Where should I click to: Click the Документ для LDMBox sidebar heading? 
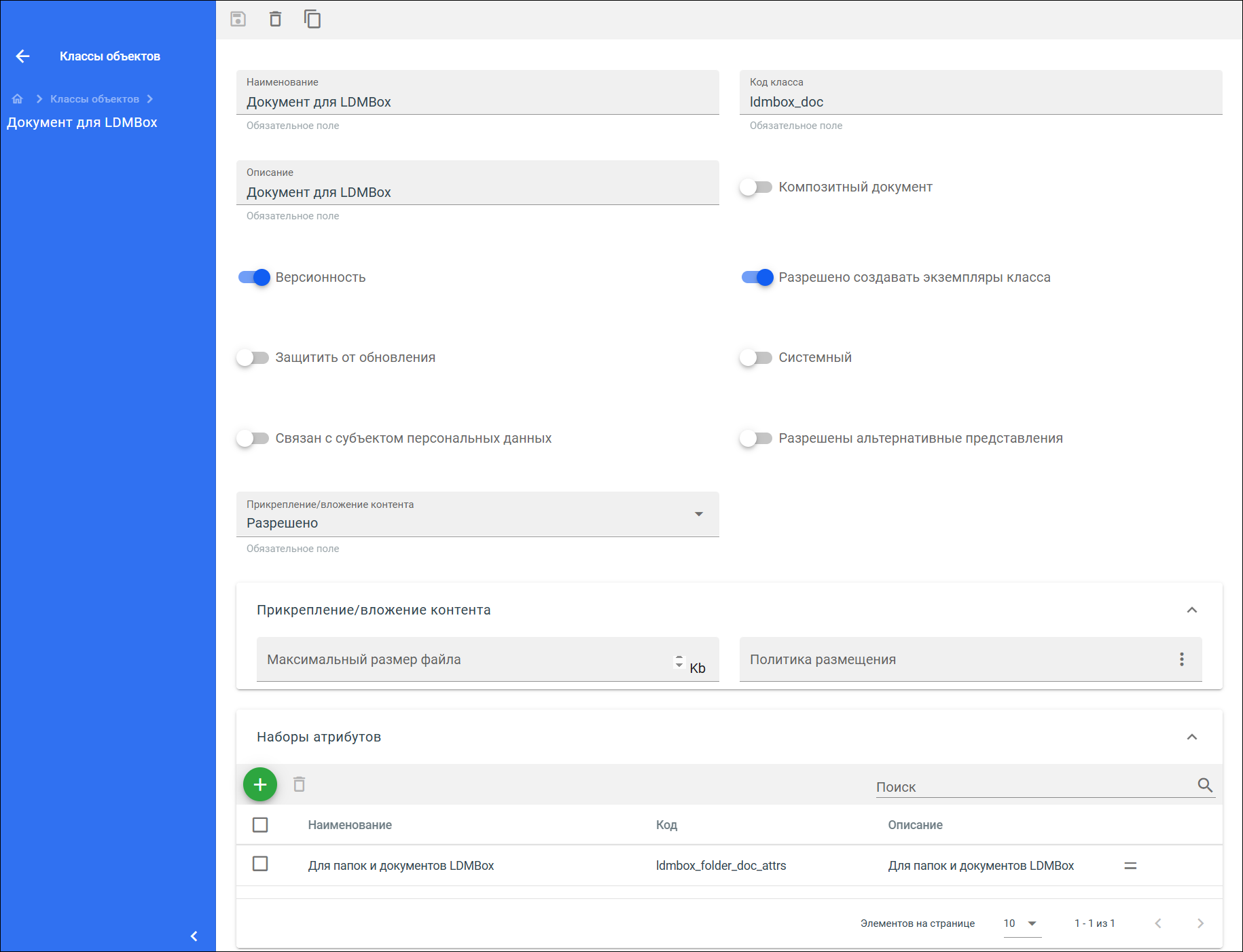click(x=82, y=123)
